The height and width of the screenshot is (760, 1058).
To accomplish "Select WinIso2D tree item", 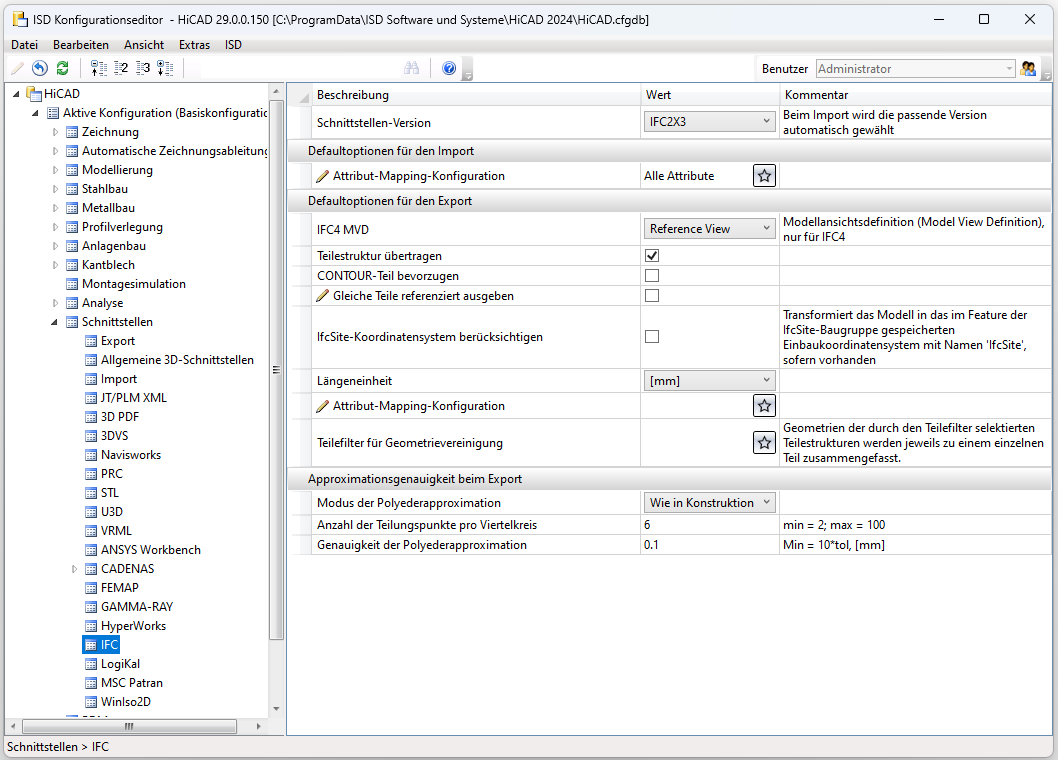I will pos(126,701).
